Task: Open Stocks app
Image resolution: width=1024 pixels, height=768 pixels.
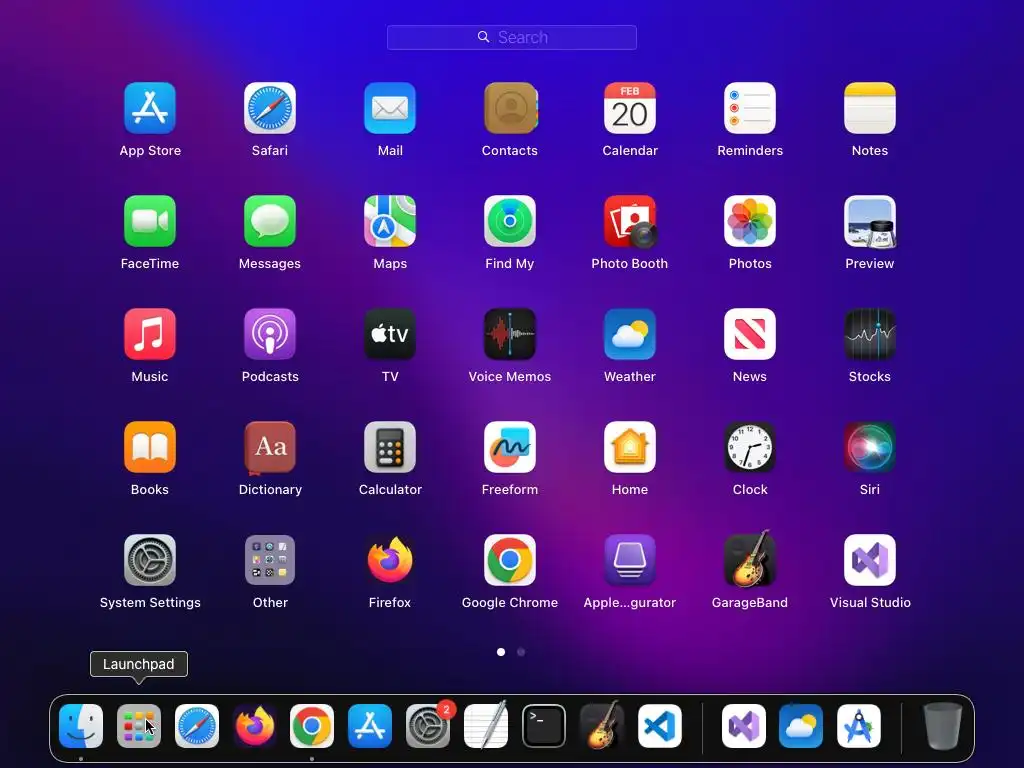Action: pyautogui.click(x=870, y=334)
